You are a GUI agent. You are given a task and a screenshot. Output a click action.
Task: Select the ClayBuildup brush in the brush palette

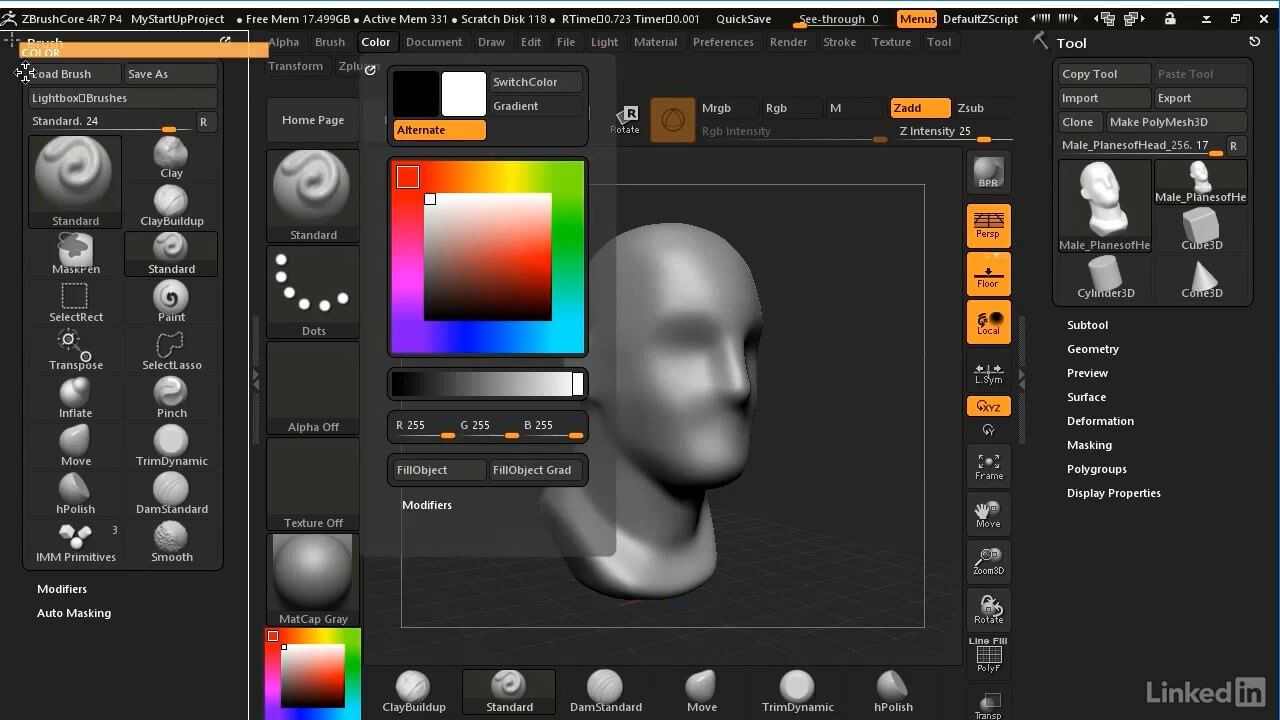click(x=171, y=205)
